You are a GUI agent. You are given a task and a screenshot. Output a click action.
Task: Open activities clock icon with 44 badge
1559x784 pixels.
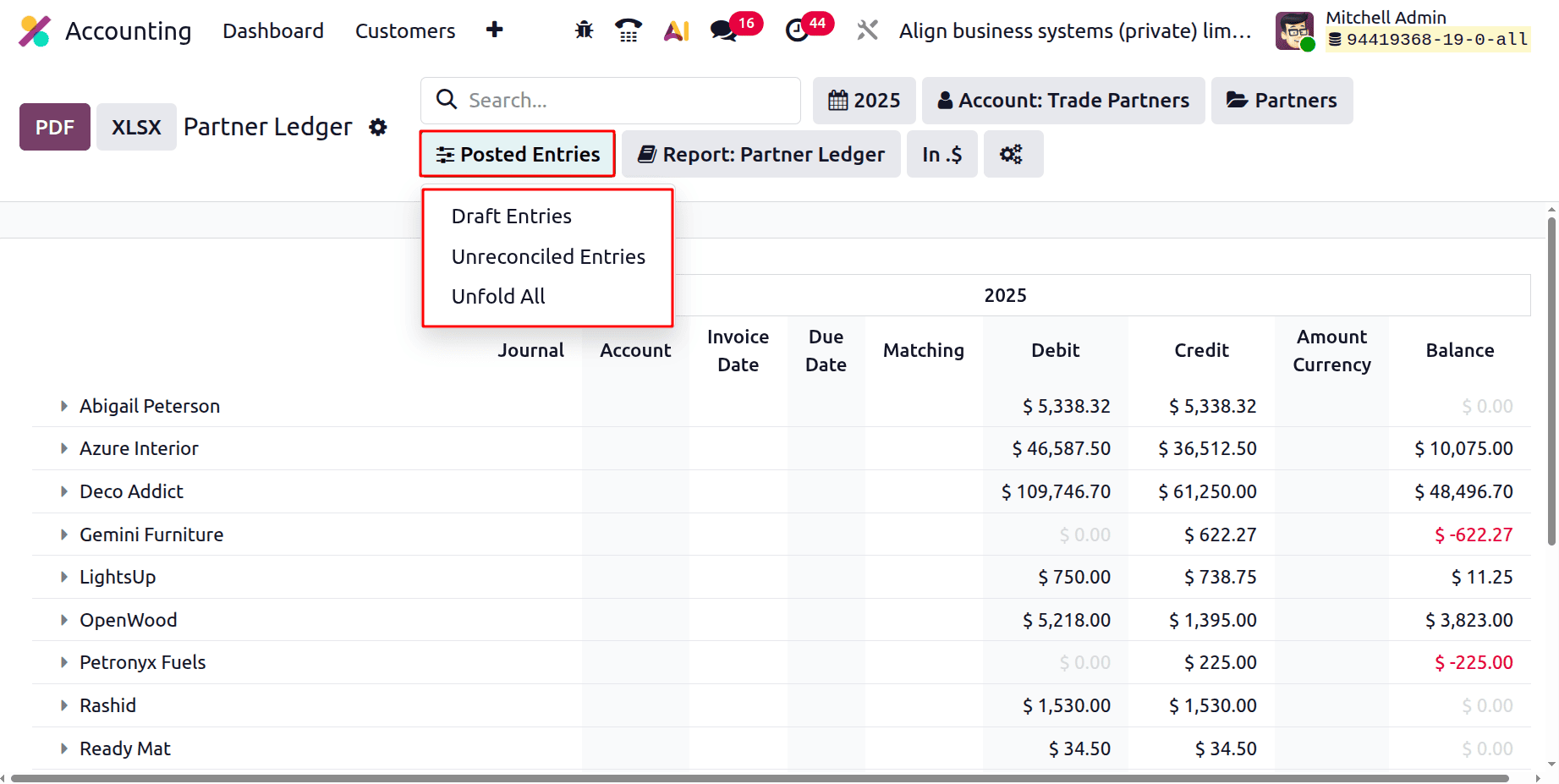point(808,29)
